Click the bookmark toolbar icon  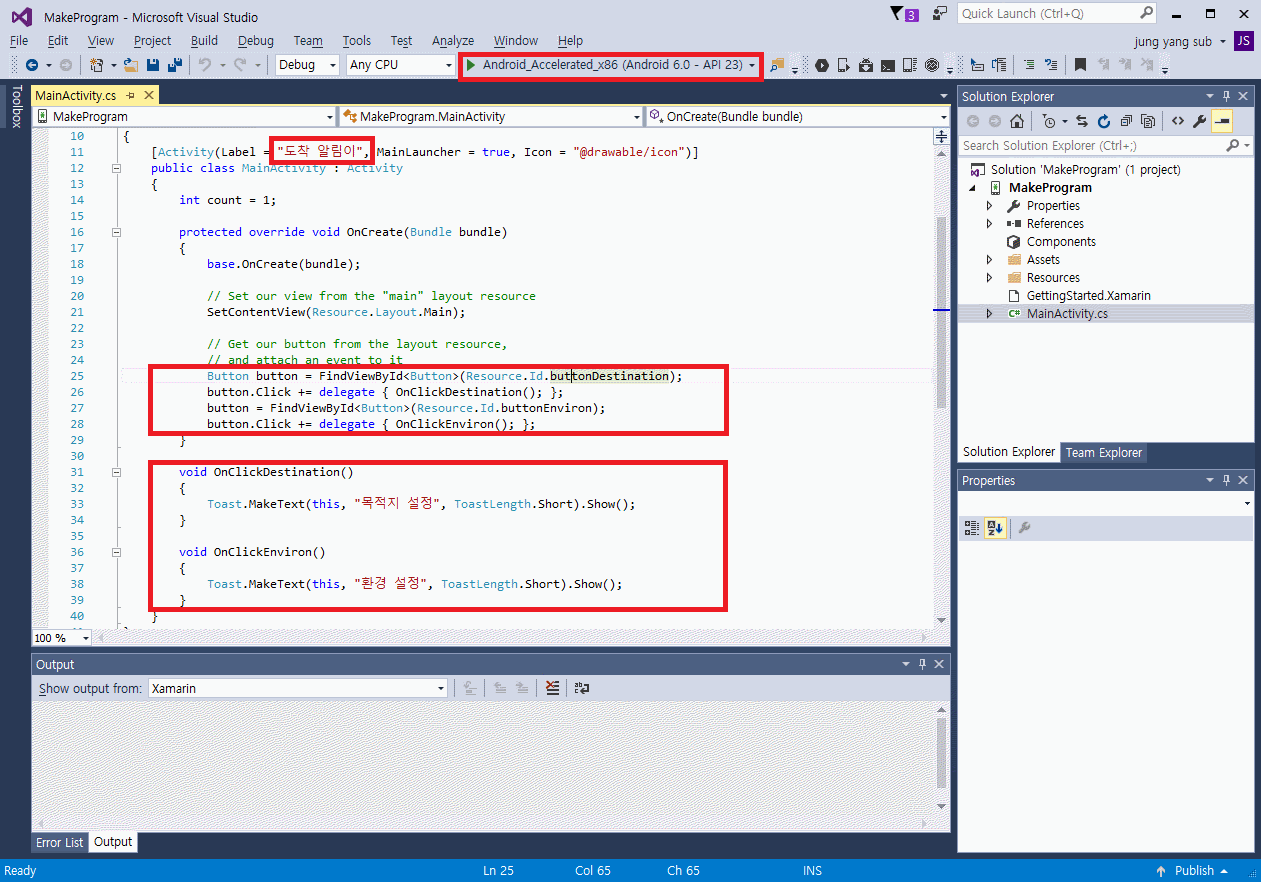[x=1080, y=65]
